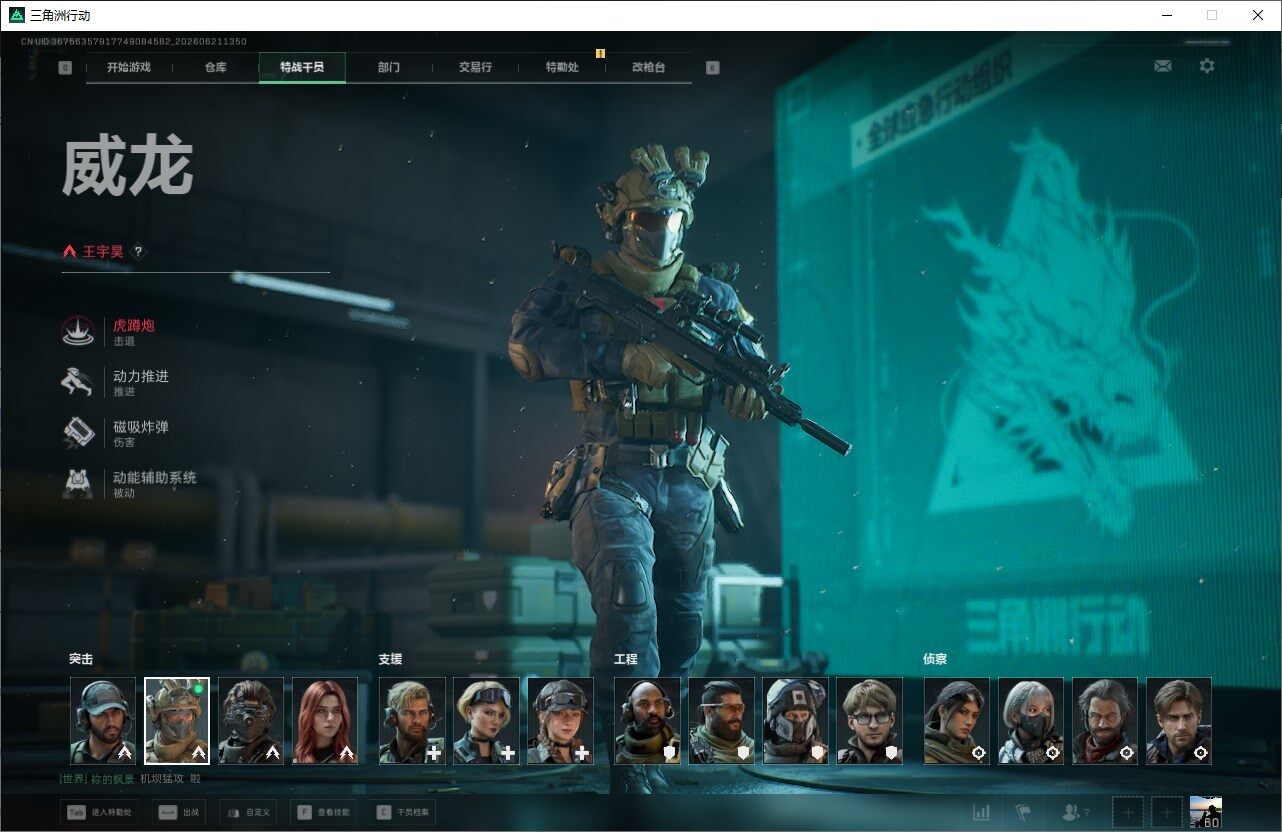This screenshot has width=1282, height=832.
Task: Select the braided-hair support operator portrait
Action: 560,721
